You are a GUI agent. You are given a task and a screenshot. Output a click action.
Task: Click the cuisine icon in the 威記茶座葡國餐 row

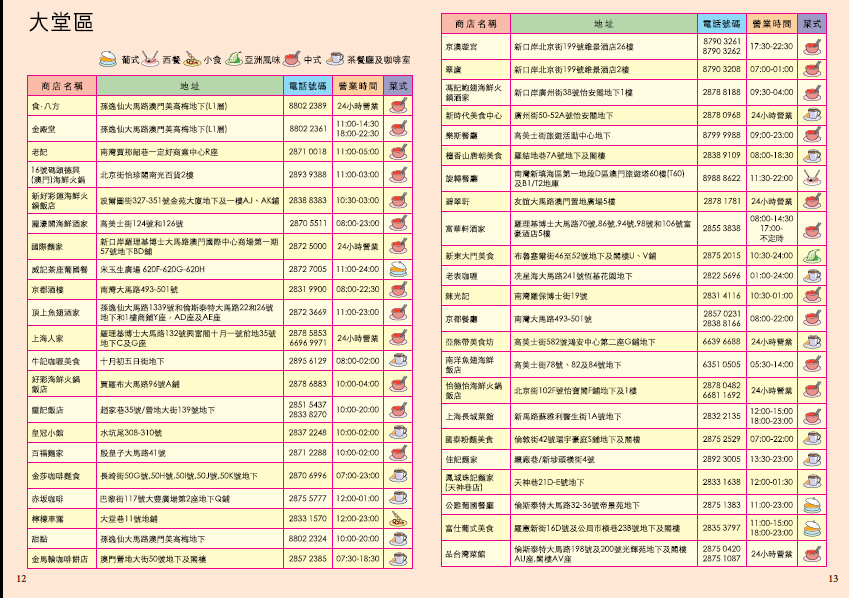click(x=398, y=269)
